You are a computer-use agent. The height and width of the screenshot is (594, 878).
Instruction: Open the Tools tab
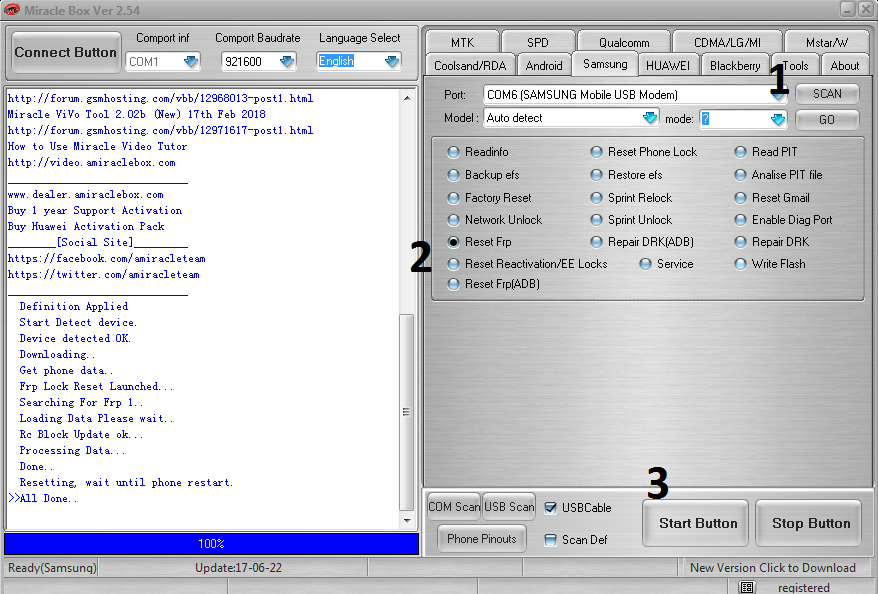point(795,66)
